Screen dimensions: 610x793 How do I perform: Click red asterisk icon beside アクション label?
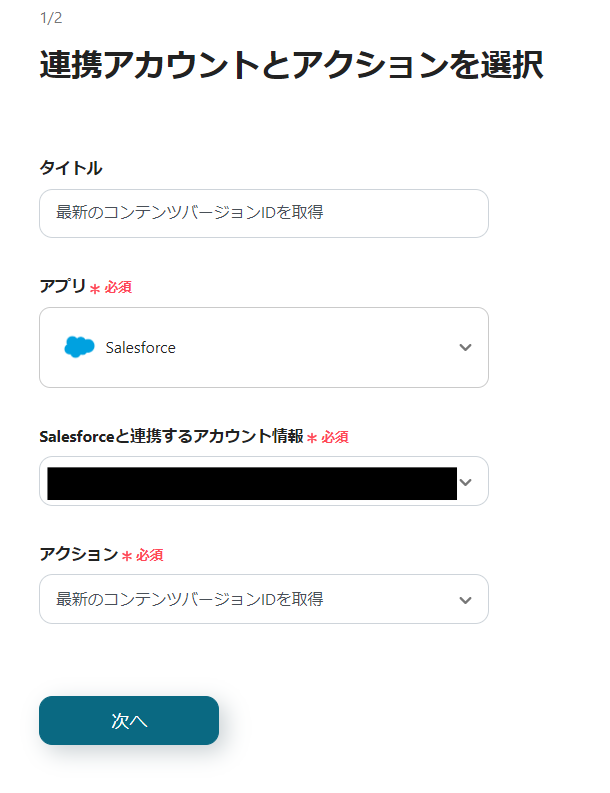127,556
